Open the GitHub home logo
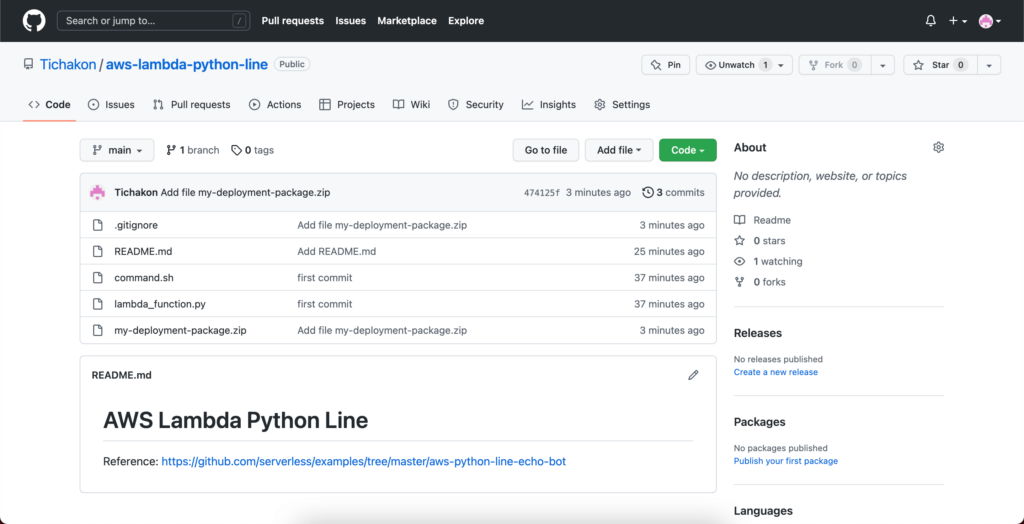The width and height of the screenshot is (1024, 524). pos(33,21)
